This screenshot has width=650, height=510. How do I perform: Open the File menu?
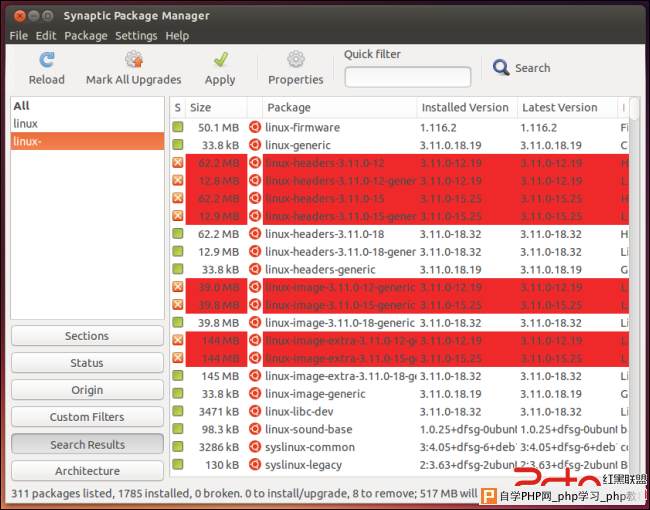coord(19,36)
